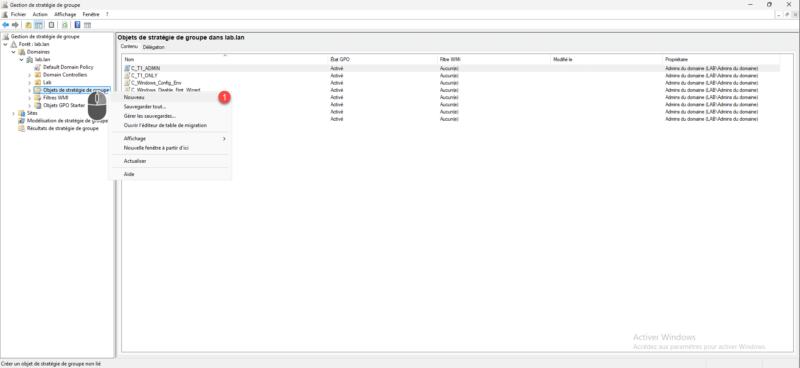Click the GPO icon beside C_T1_ONLY
This screenshot has width=800, height=368.
tap(127, 75)
